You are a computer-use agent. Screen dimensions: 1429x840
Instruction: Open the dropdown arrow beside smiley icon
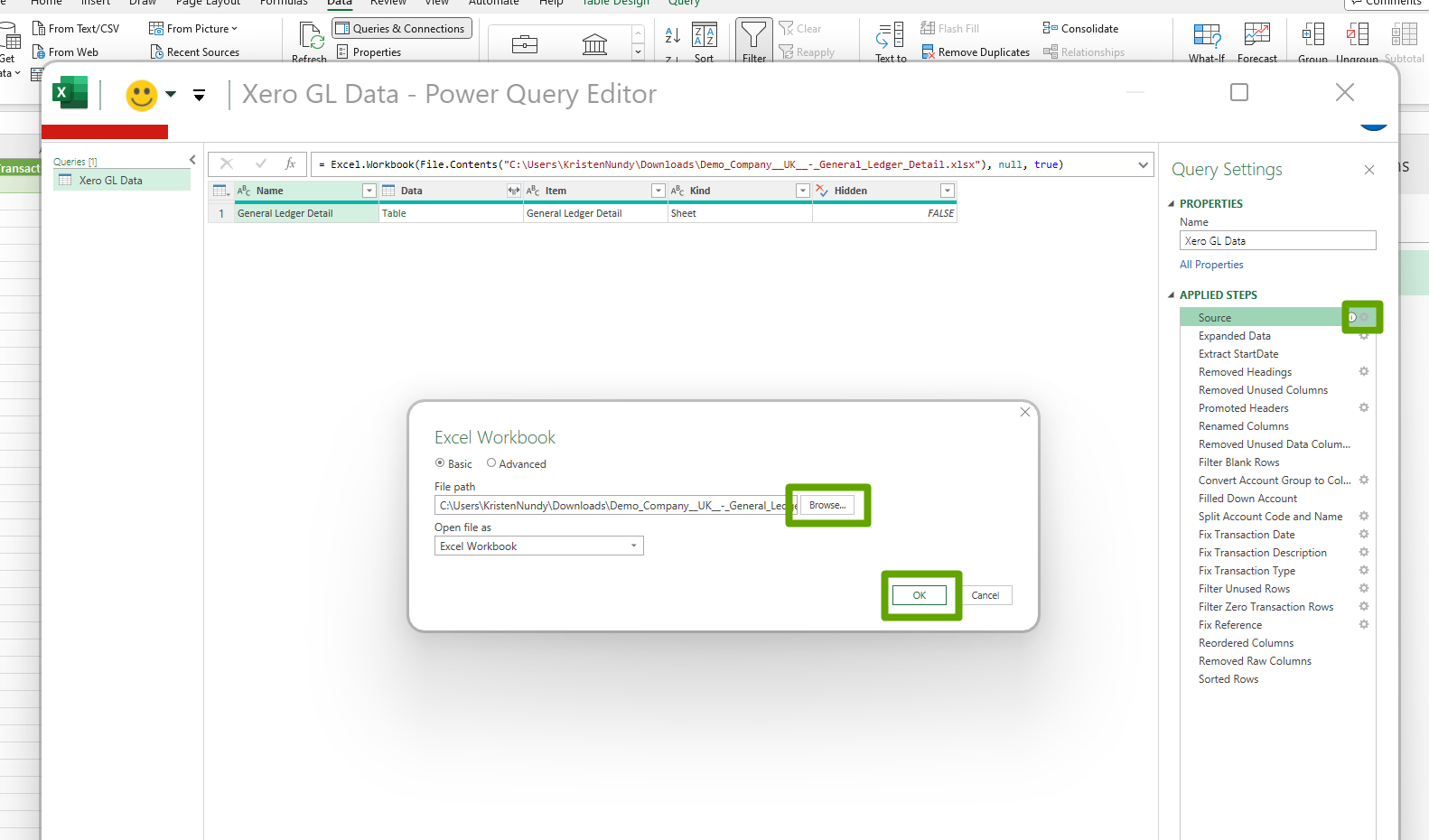(x=171, y=94)
